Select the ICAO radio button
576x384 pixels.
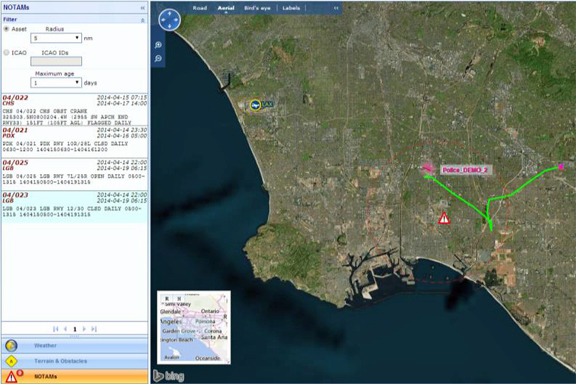[6, 53]
